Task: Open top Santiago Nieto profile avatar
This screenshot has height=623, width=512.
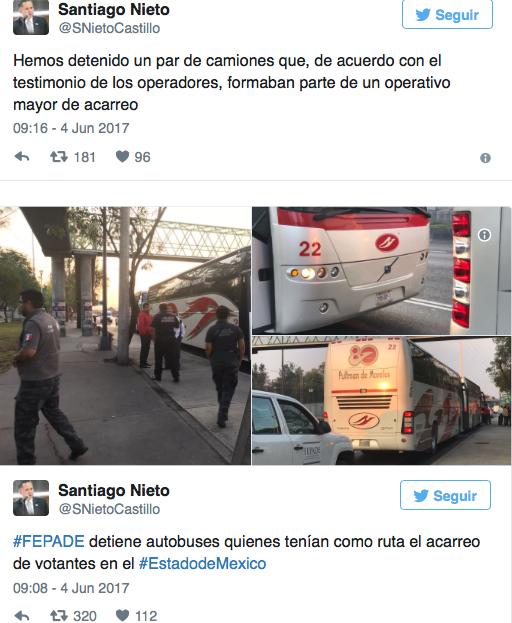Action: (x=31, y=17)
